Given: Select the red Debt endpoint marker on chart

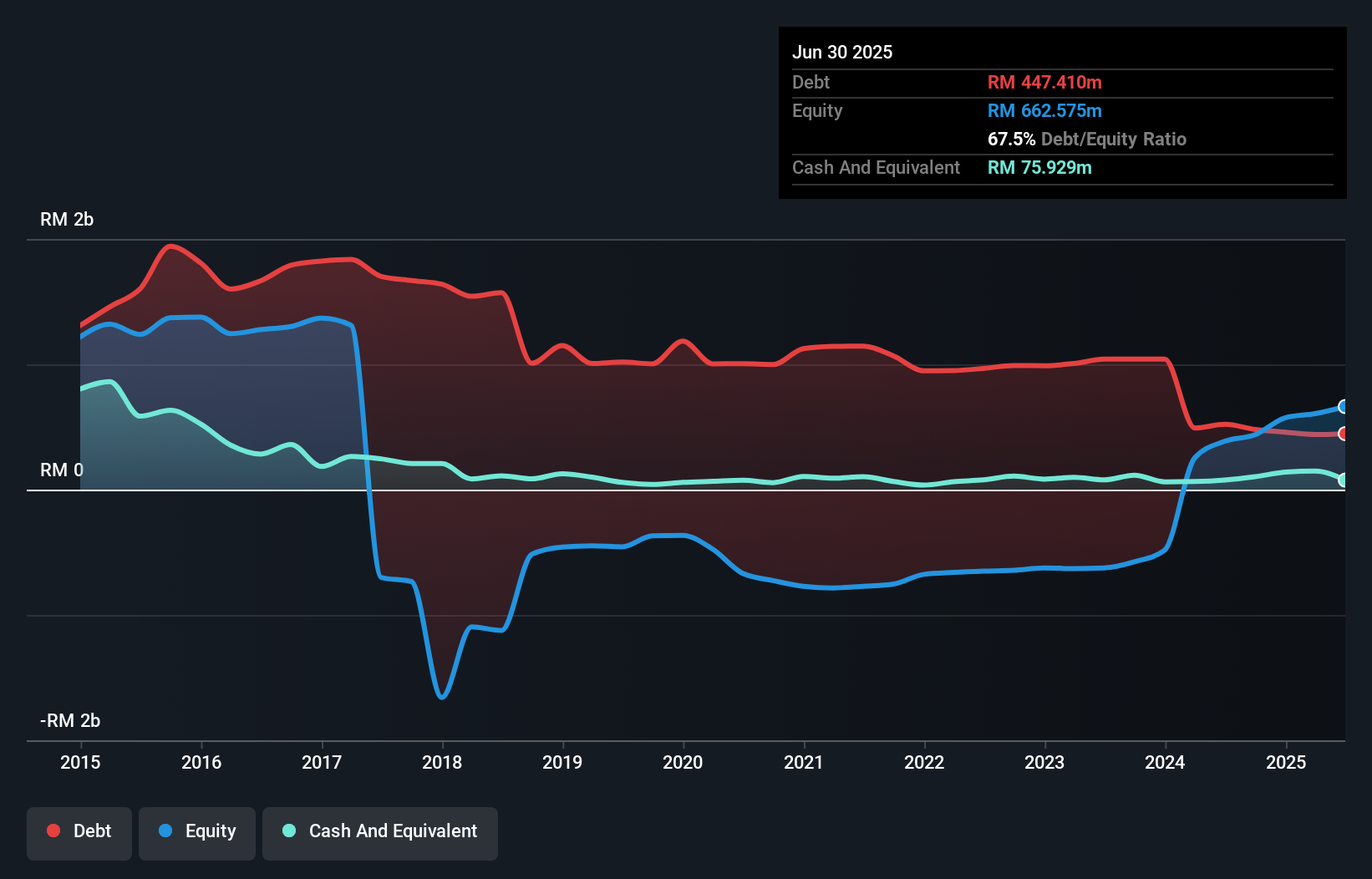Looking at the screenshot, I should [1344, 434].
